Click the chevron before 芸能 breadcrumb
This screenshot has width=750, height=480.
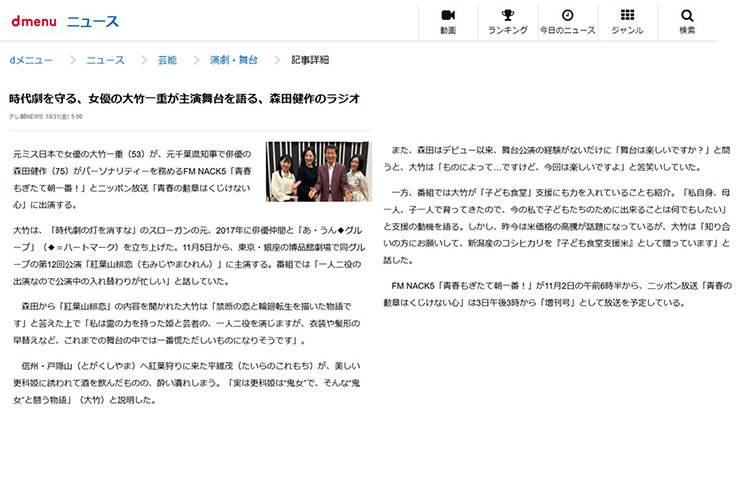[x=141, y=61]
